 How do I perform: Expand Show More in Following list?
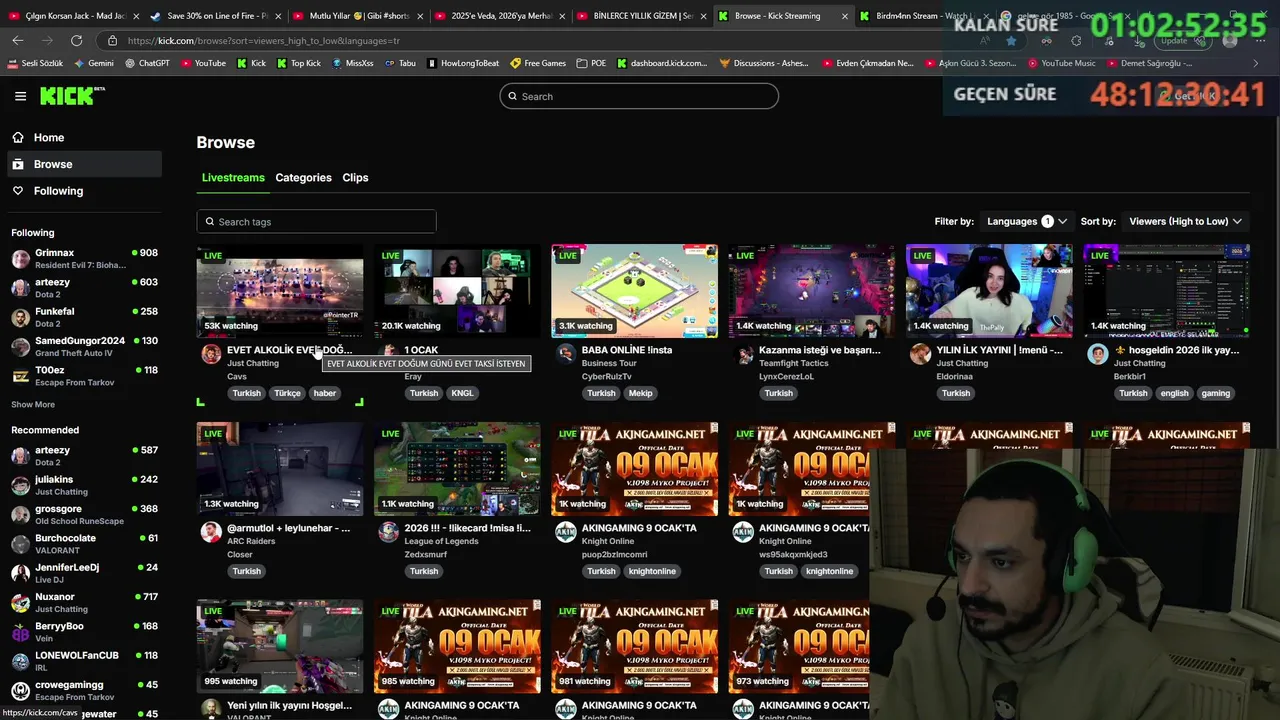click(x=33, y=404)
